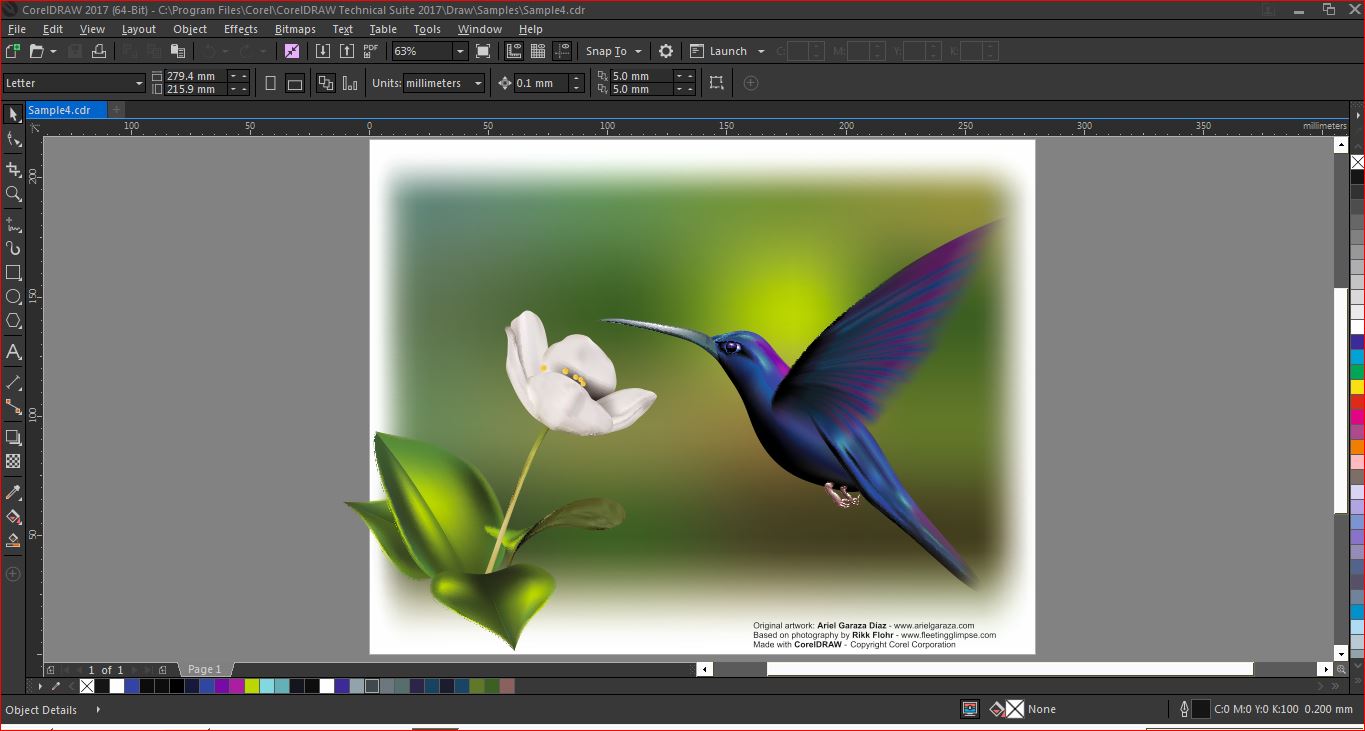
Task: Open the zoom navigator at scrollbar corner
Action: (x=1341, y=669)
